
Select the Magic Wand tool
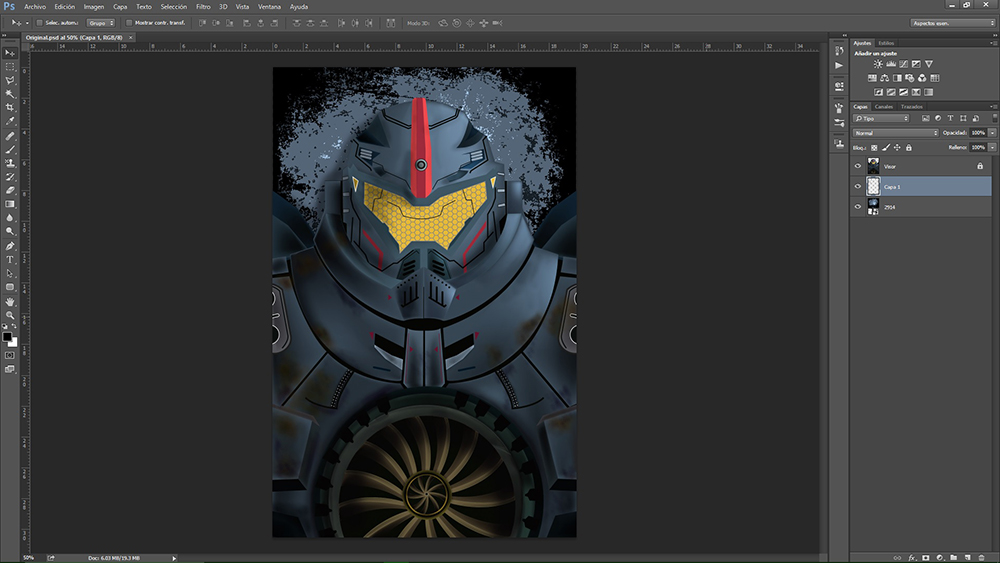click(10, 94)
